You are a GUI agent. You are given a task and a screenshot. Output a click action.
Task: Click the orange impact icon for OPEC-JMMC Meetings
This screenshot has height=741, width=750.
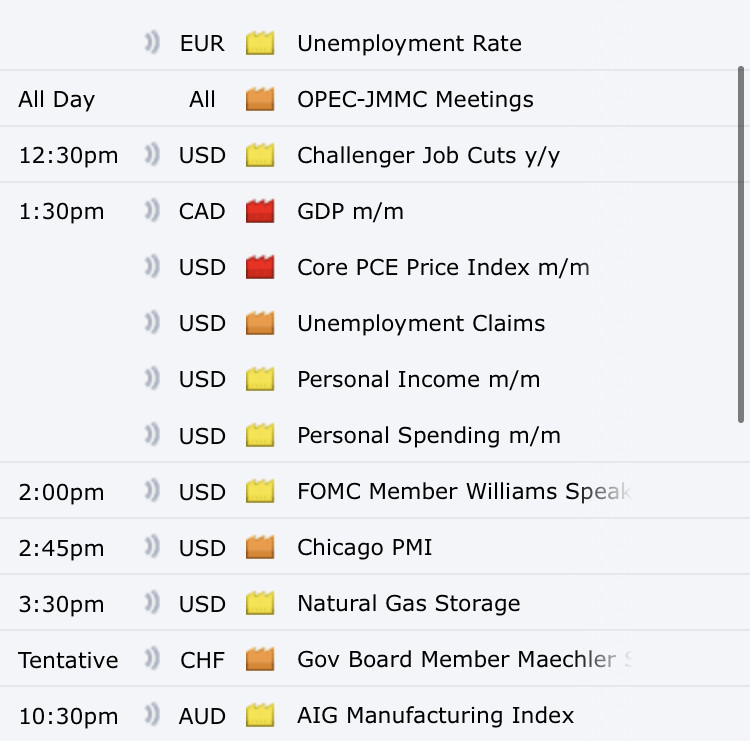click(x=260, y=100)
